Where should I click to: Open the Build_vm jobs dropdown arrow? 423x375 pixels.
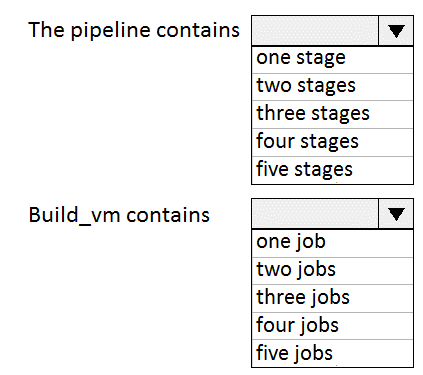tap(396, 214)
